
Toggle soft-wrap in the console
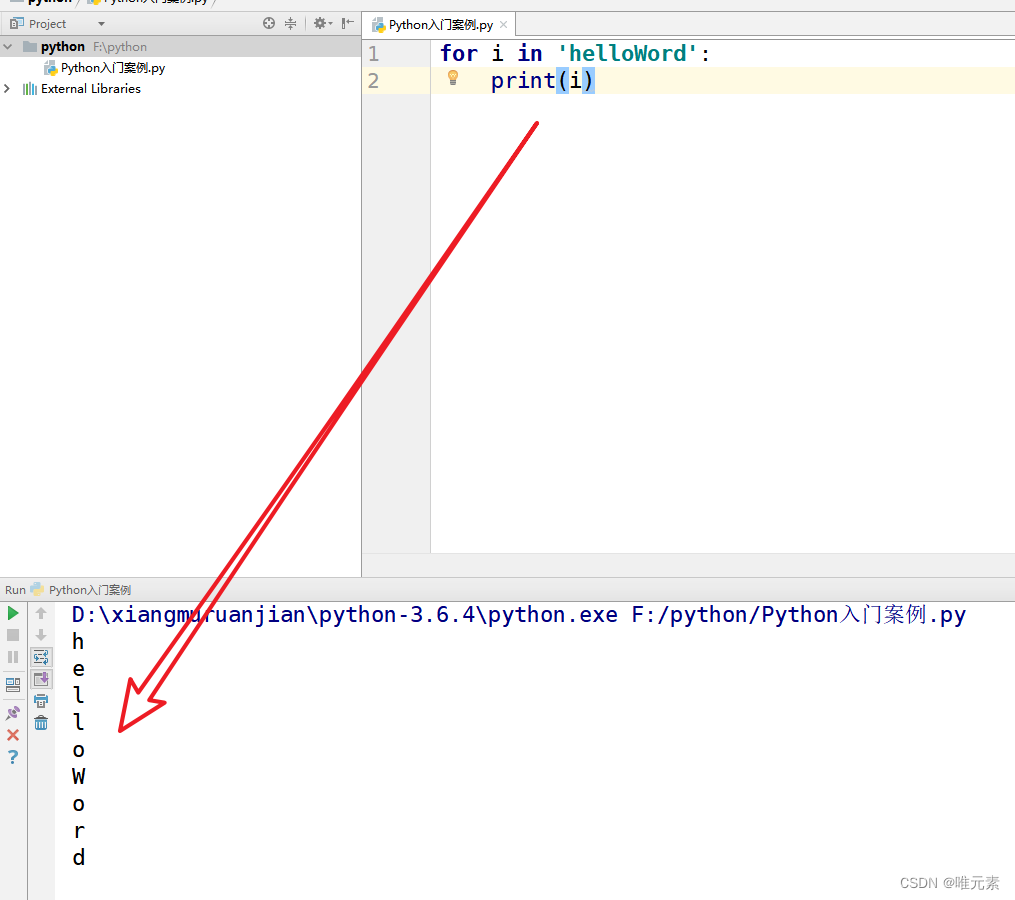pyautogui.click(x=41, y=657)
